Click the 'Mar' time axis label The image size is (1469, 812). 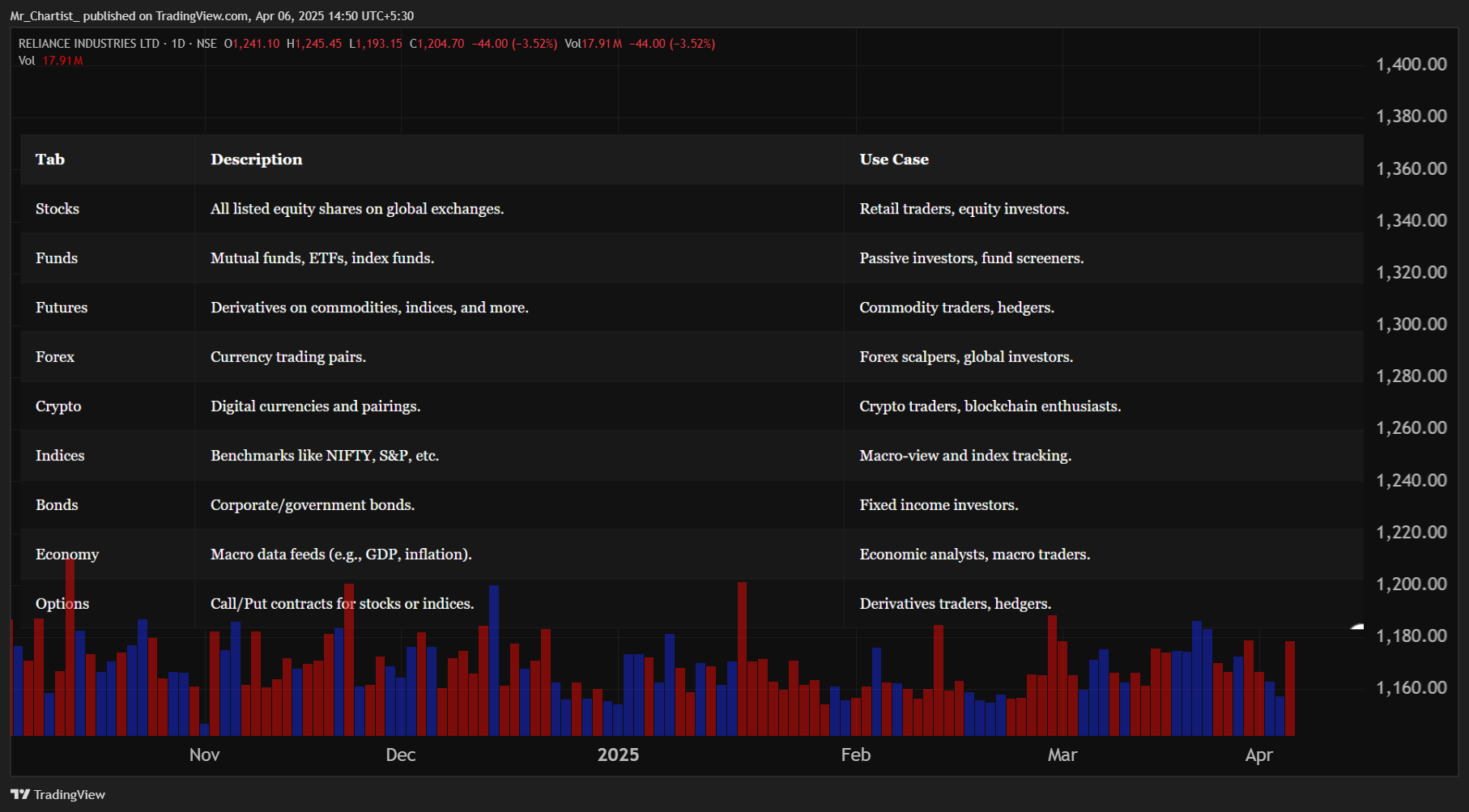pos(1062,755)
